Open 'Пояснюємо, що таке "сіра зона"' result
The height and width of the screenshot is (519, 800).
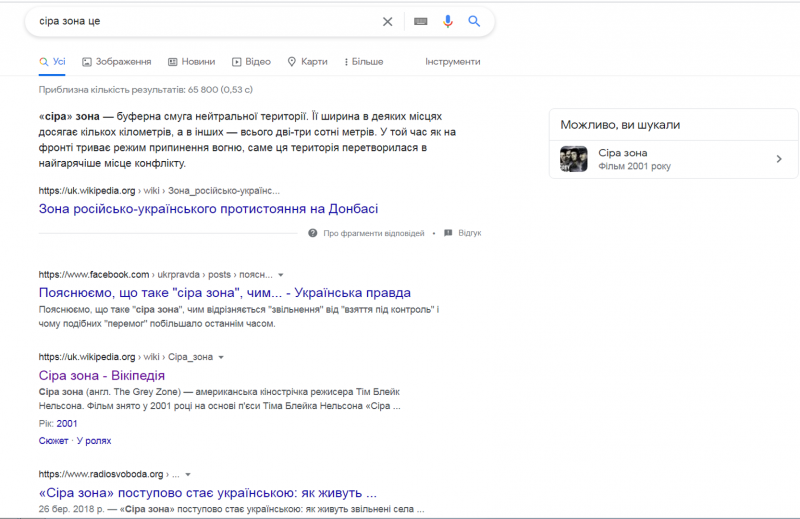224,293
